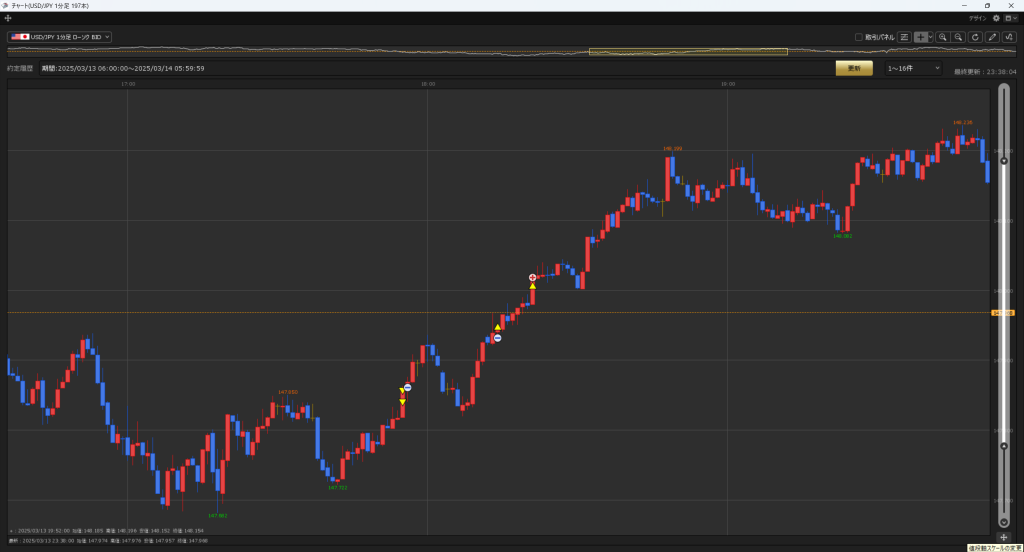Click the chart reload icon

click(x=975, y=37)
